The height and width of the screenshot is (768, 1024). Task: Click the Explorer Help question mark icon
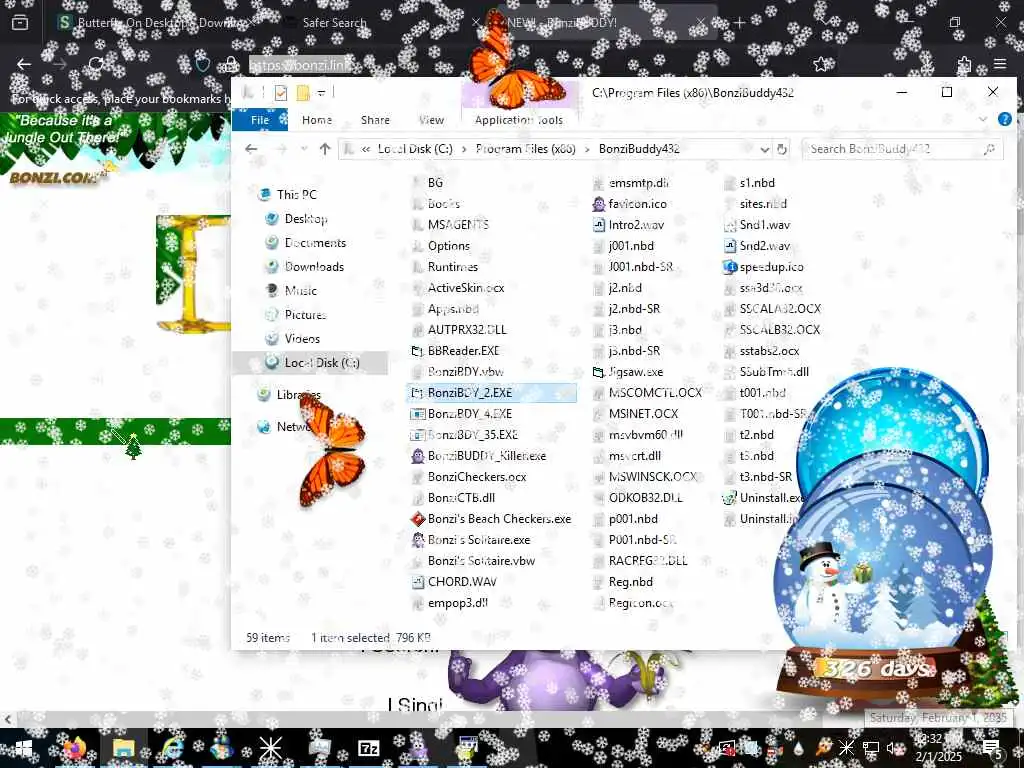pyautogui.click(x=1004, y=120)
